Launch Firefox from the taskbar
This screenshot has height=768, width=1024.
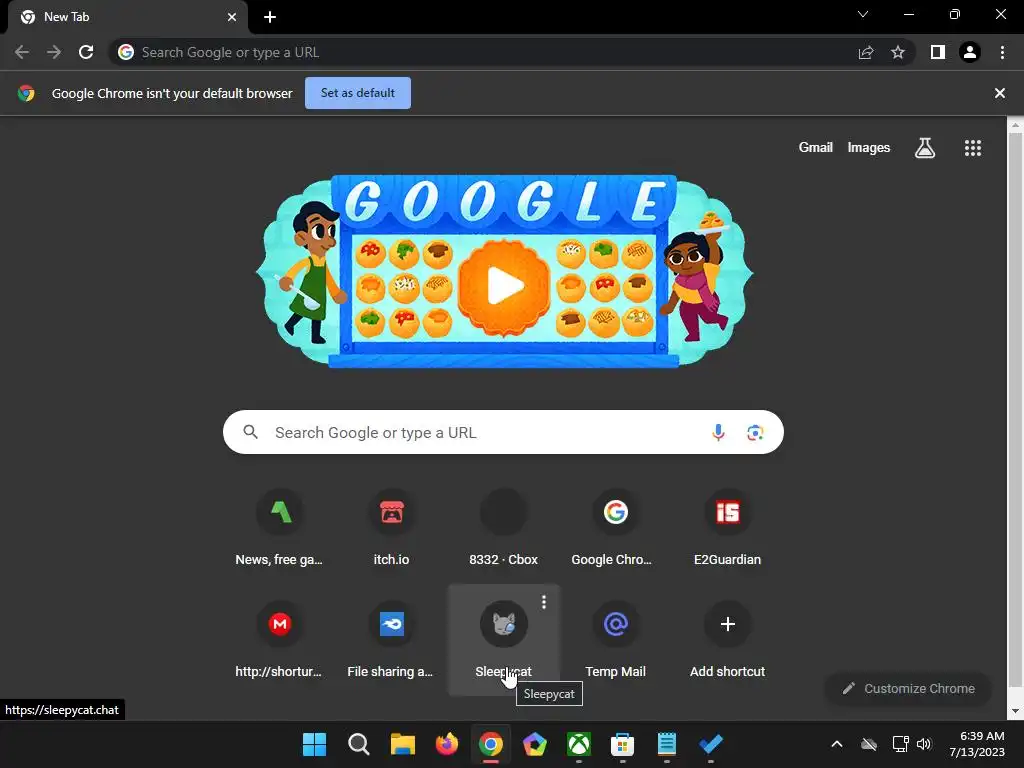[447, 744]
